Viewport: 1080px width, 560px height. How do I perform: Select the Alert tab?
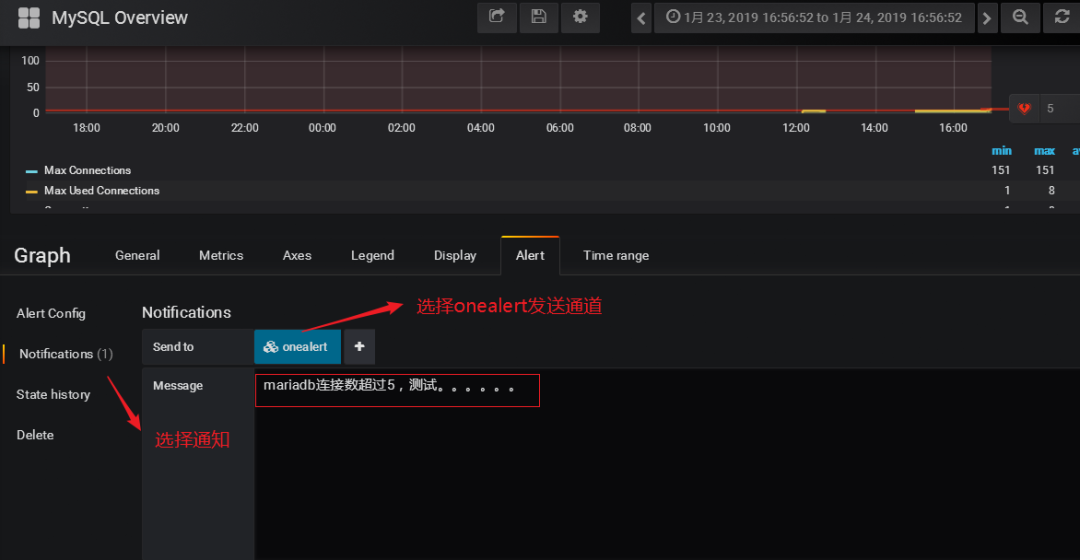pos(530,256)
